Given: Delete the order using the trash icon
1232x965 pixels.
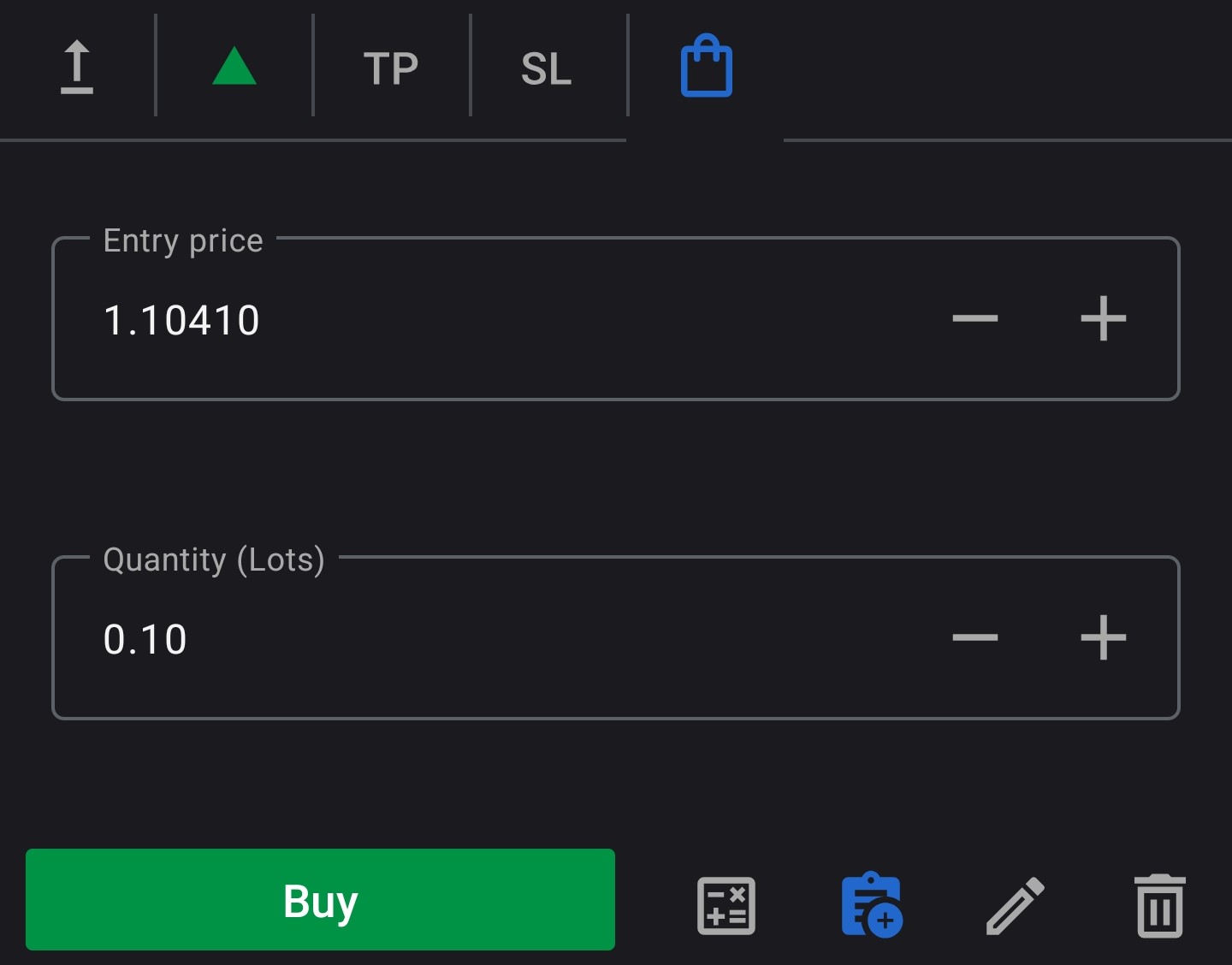Looking at the screenshot, I should coord(1159,905).
